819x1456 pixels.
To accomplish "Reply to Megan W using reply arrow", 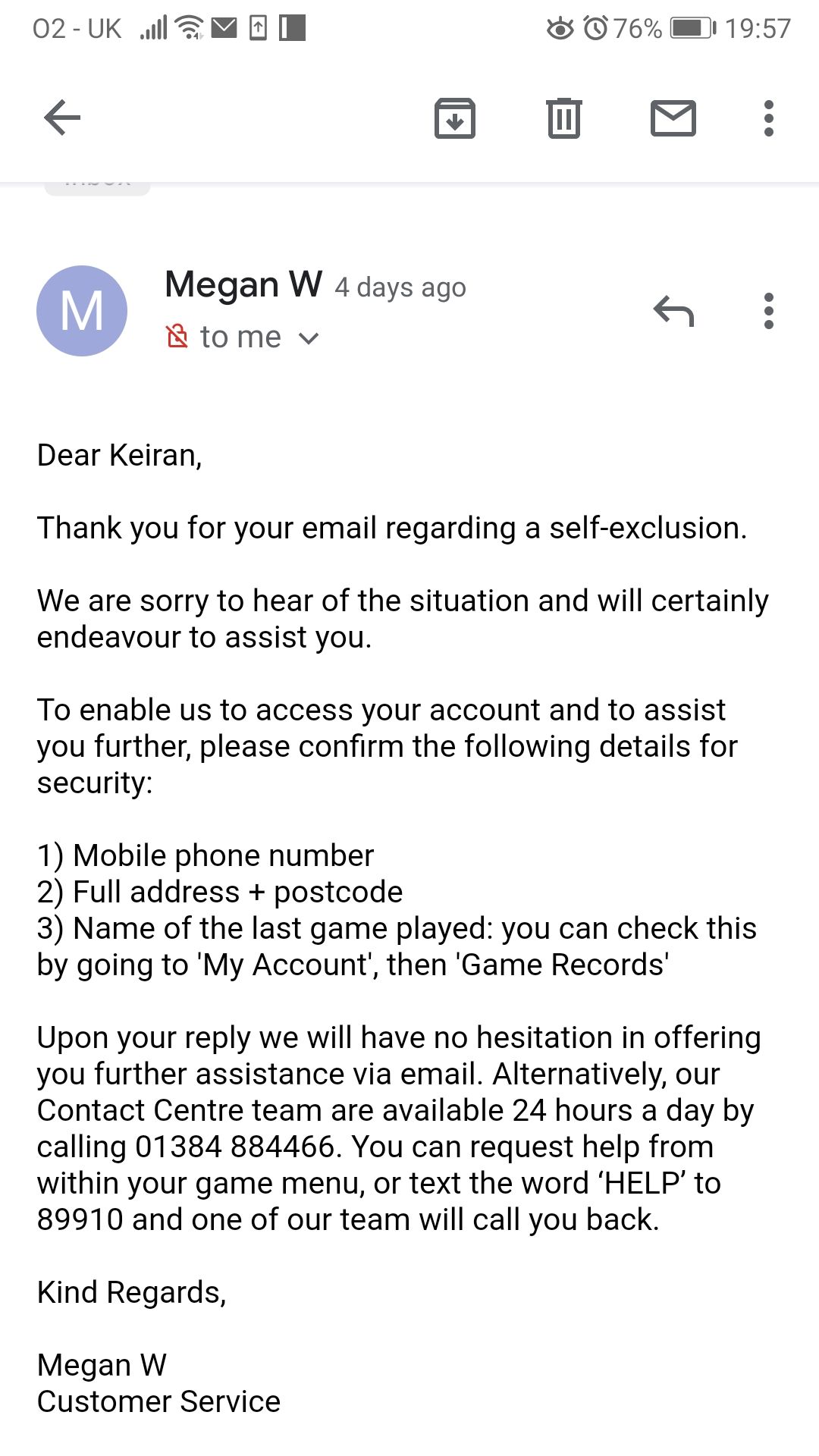I will [x=673, y=311].
